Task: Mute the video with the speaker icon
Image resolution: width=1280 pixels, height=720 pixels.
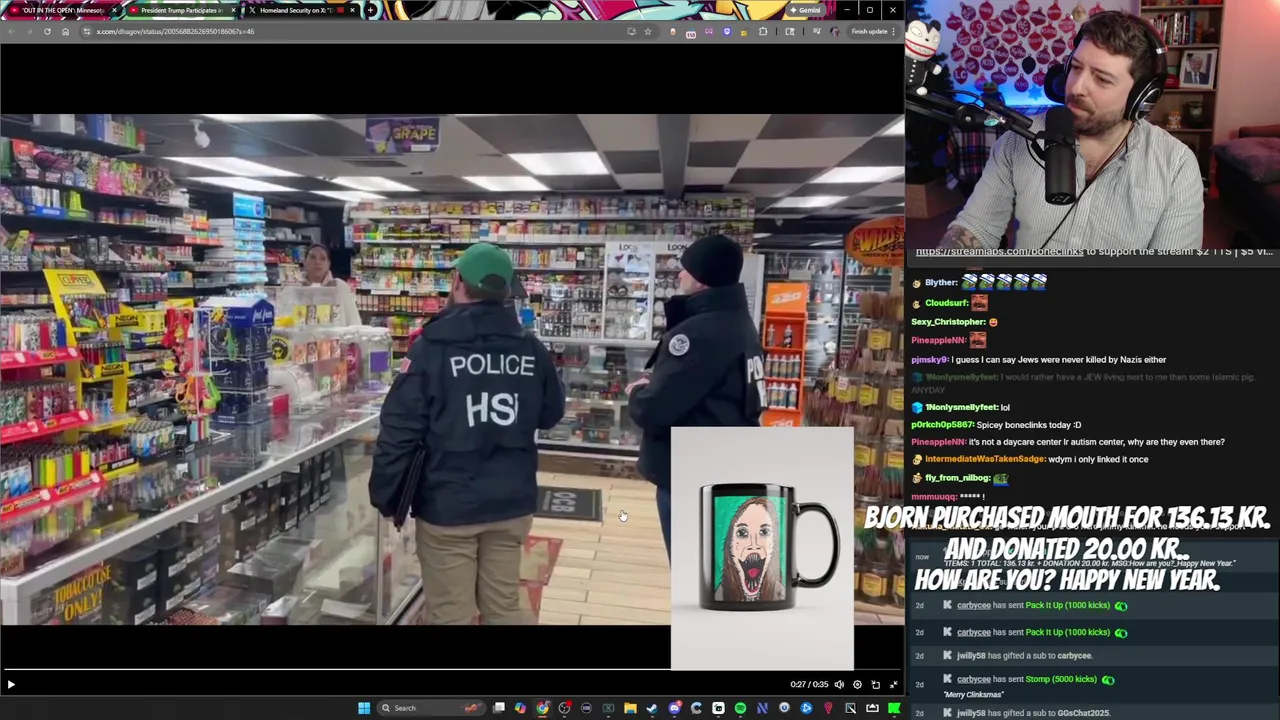Action: point(839,684)
